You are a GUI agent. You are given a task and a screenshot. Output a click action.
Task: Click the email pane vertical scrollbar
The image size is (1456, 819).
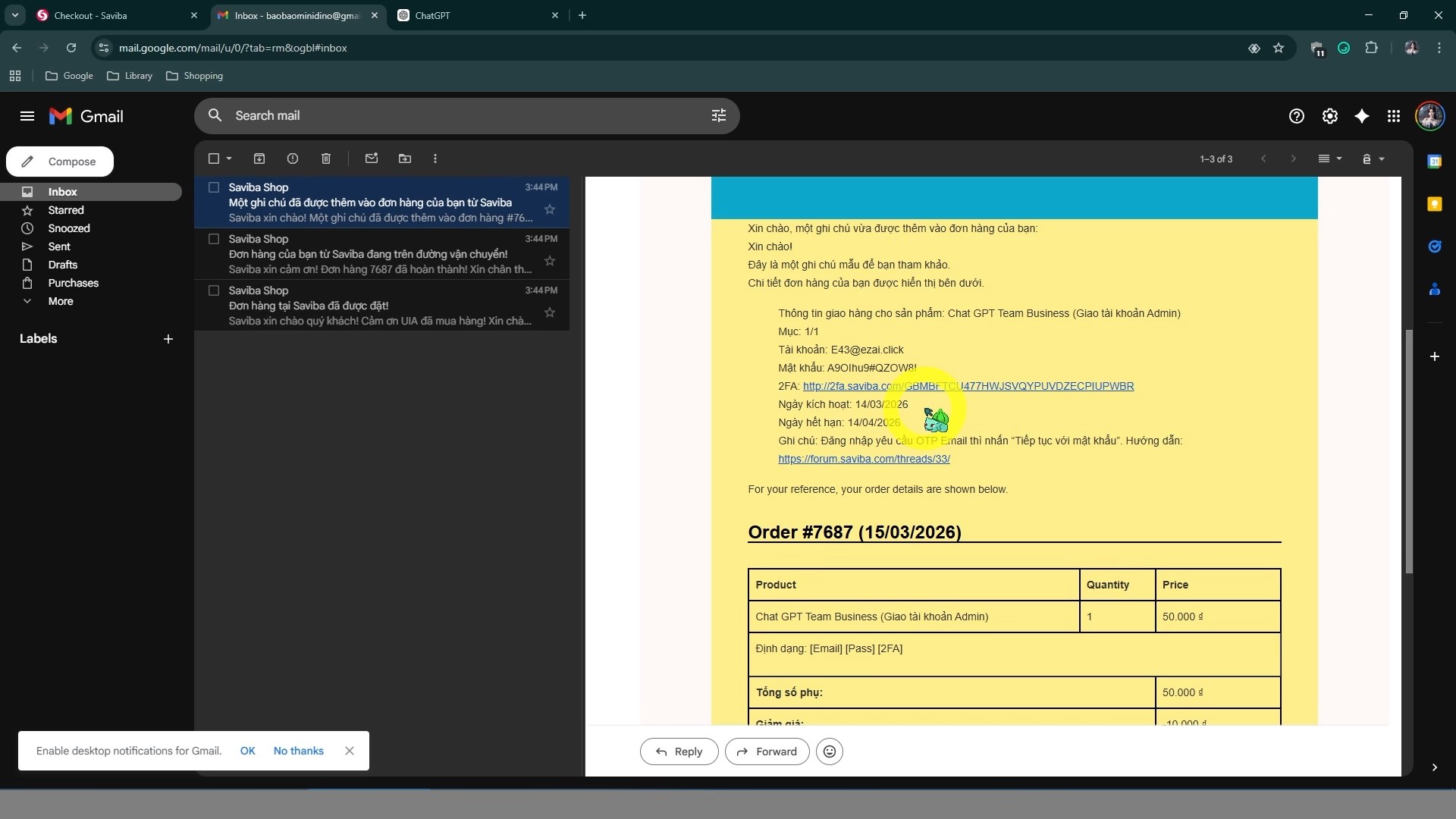(1409, 451)
